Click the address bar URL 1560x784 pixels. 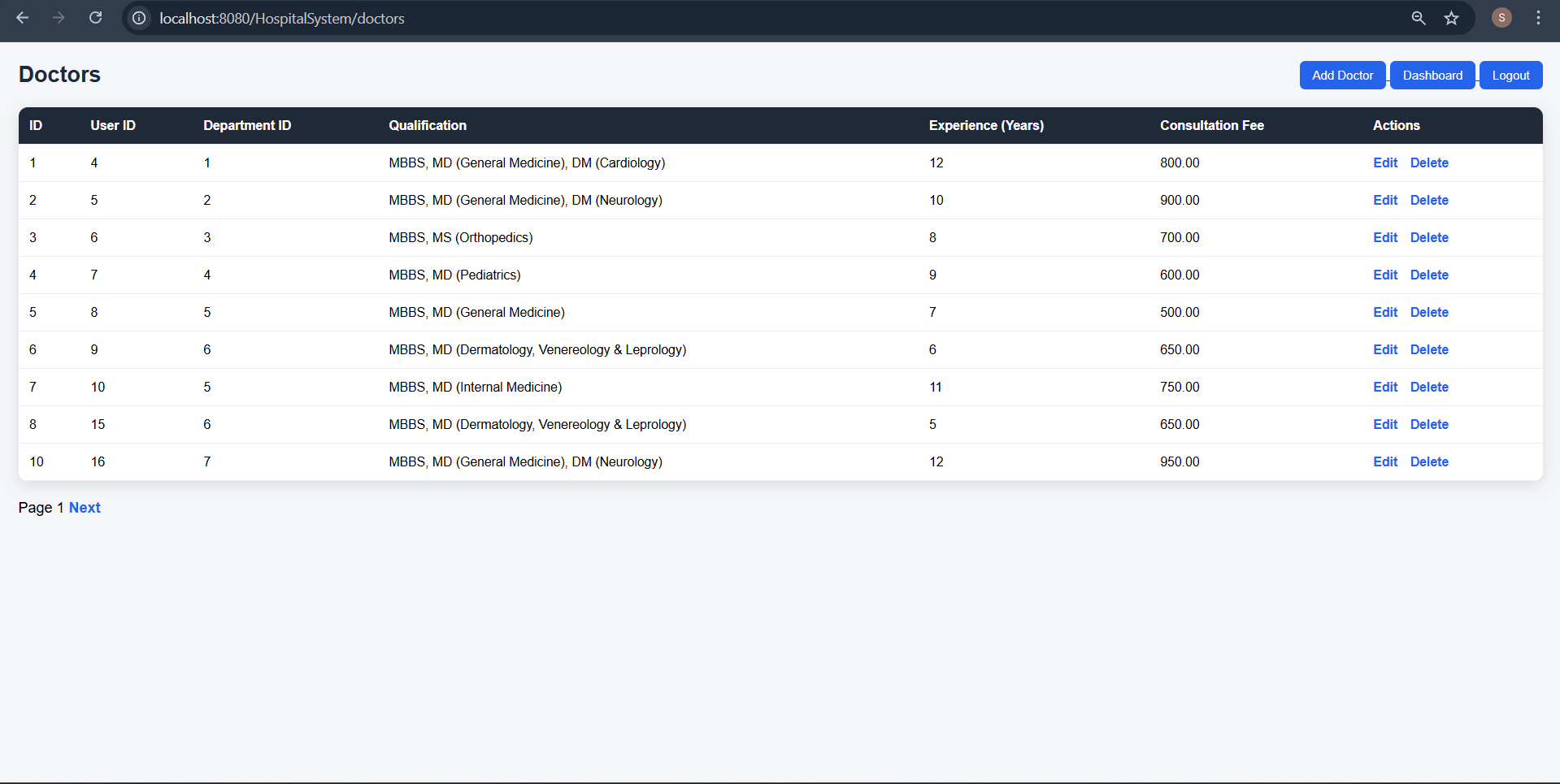tap(281, 18)
